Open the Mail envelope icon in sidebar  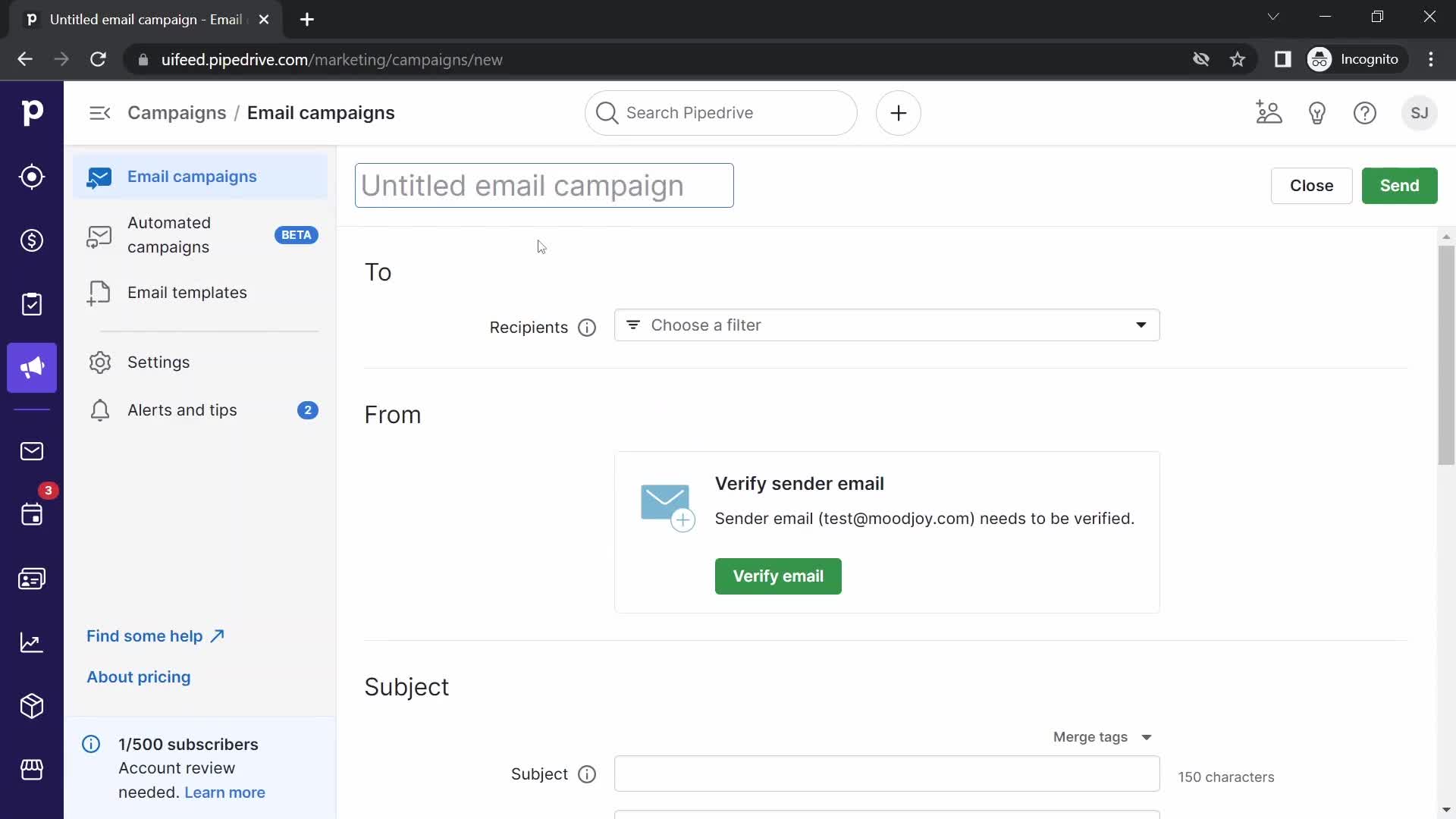pyautogui.click(x=32, y=451)
